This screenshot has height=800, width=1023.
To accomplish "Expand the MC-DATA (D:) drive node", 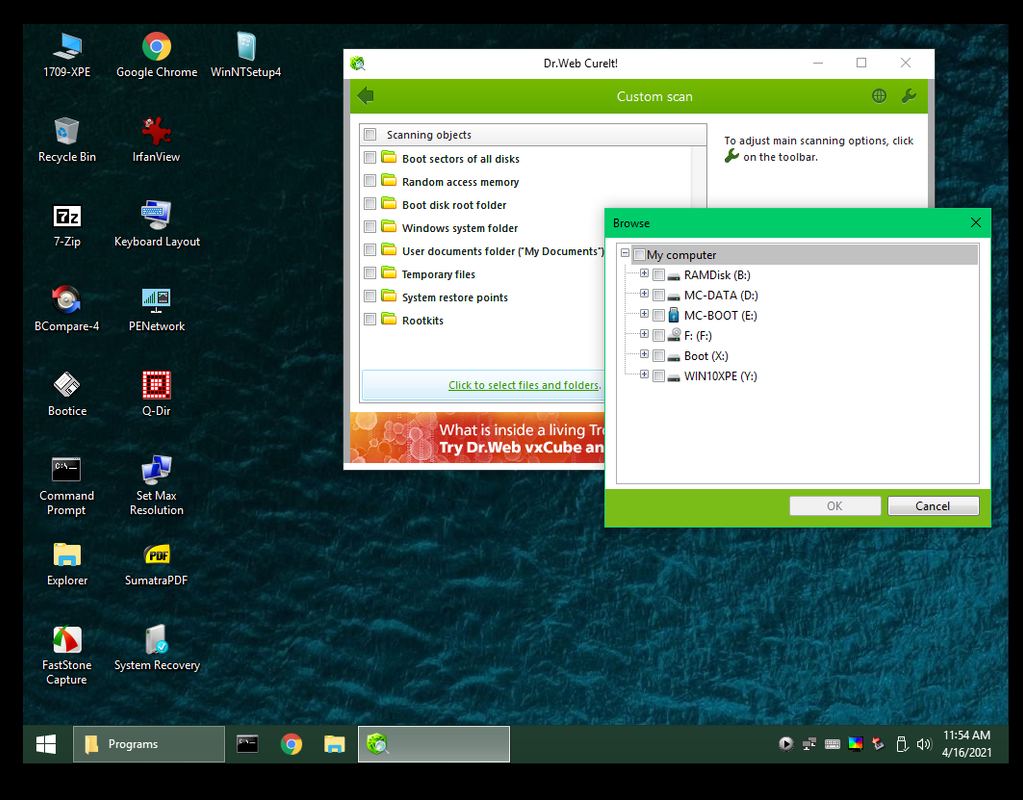I will tap(645, 294).
